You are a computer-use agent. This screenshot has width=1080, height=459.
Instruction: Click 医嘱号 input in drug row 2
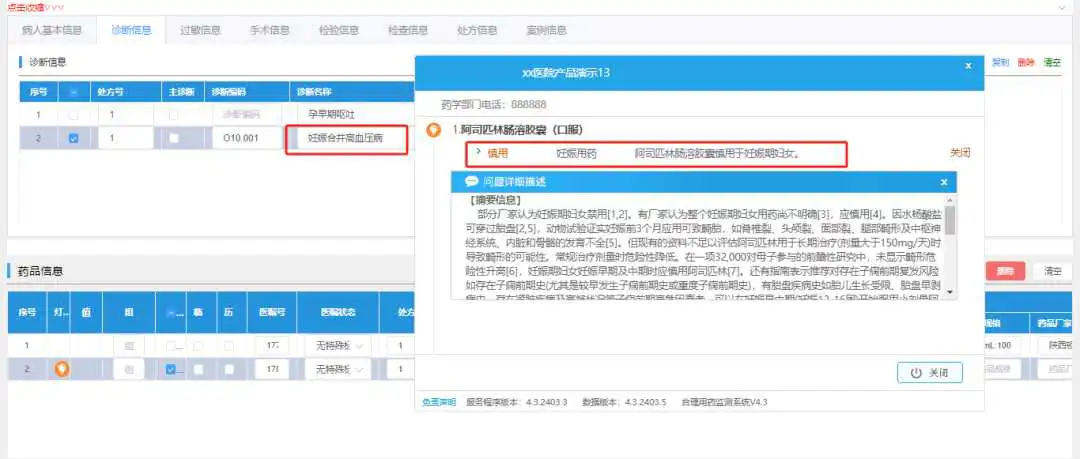(271, 369)
